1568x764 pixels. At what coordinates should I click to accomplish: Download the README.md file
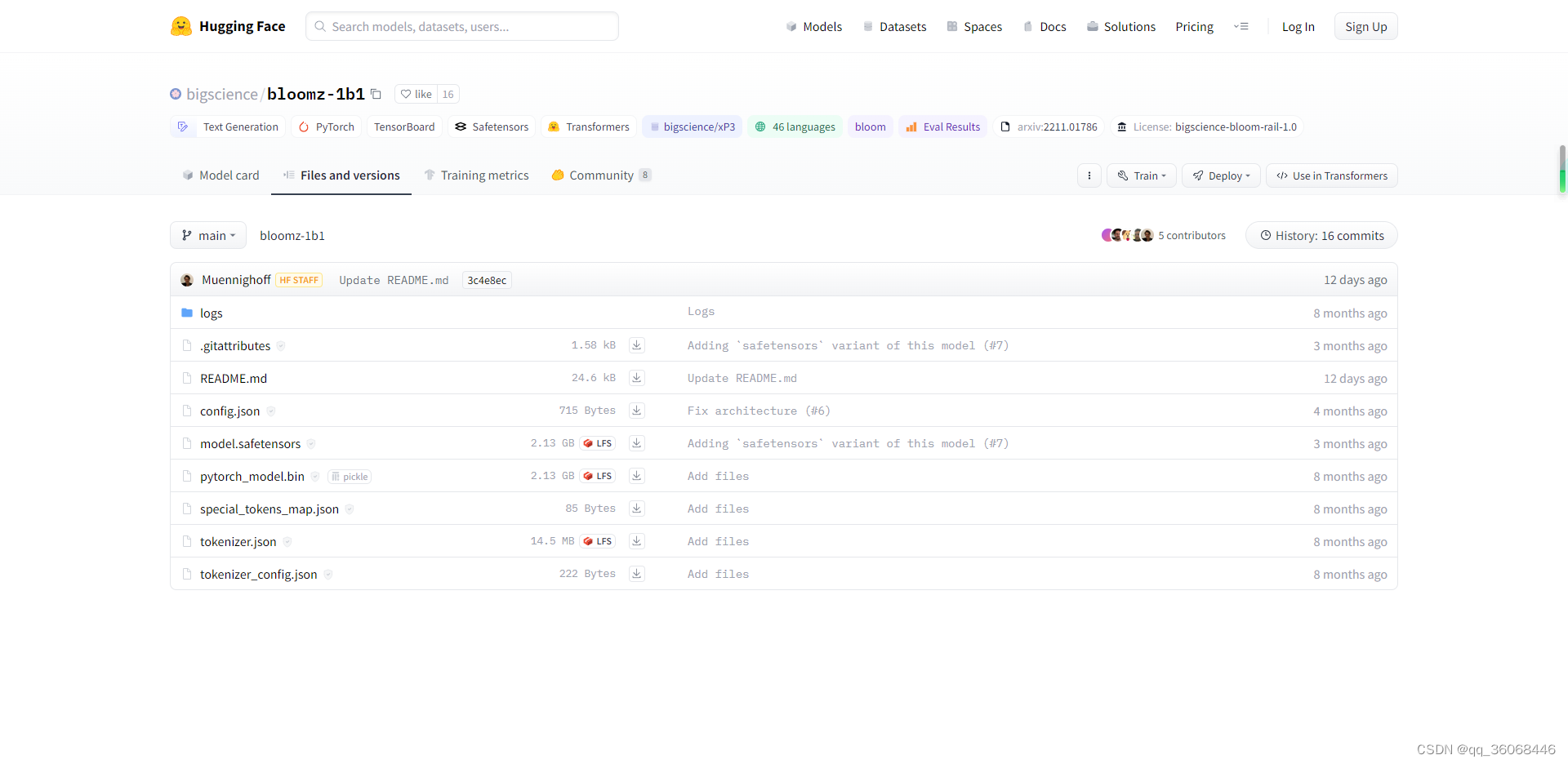click(637, 378)
